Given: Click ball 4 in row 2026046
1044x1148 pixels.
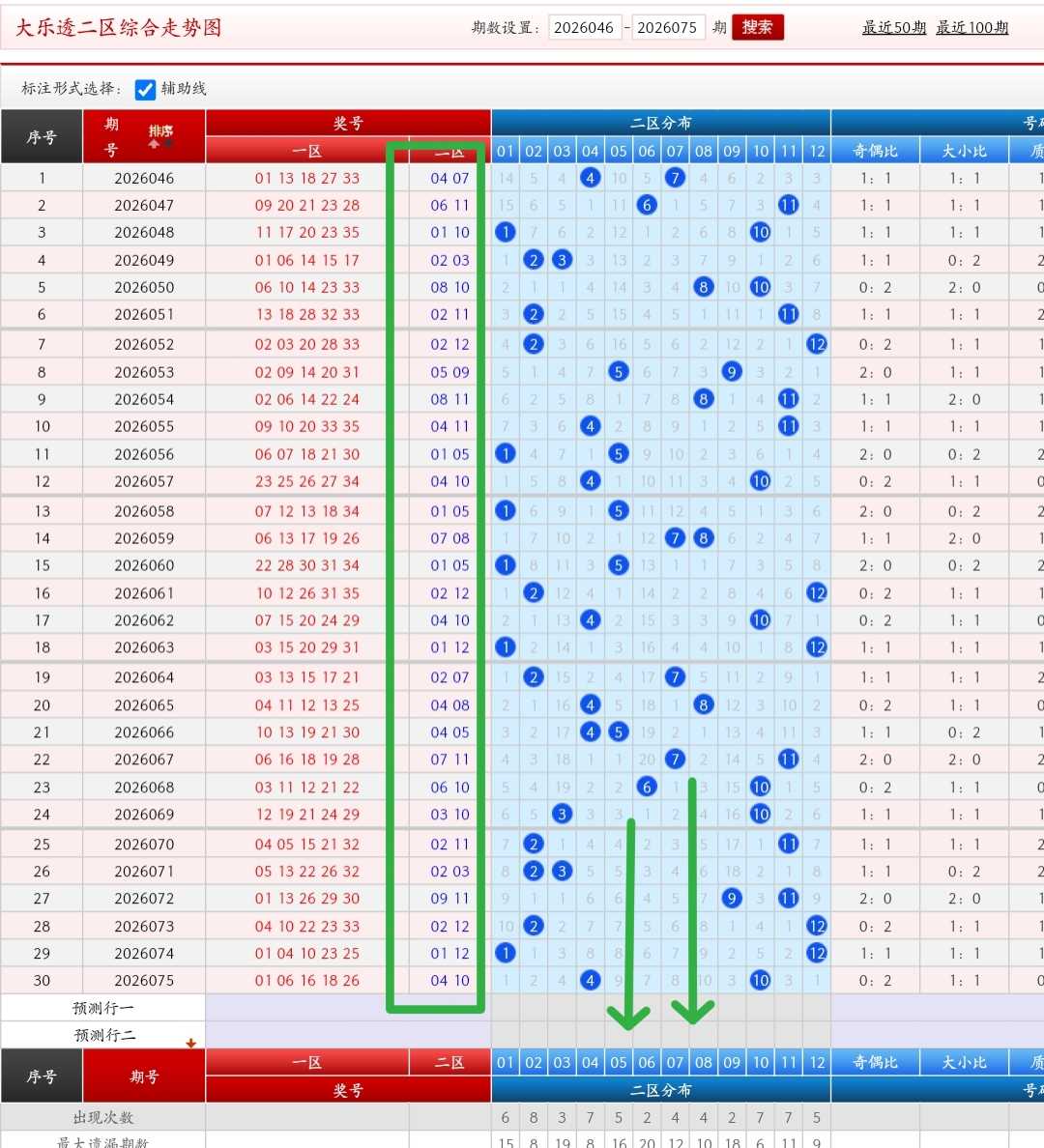Looking at the screenshot, I should click(590, 178).
